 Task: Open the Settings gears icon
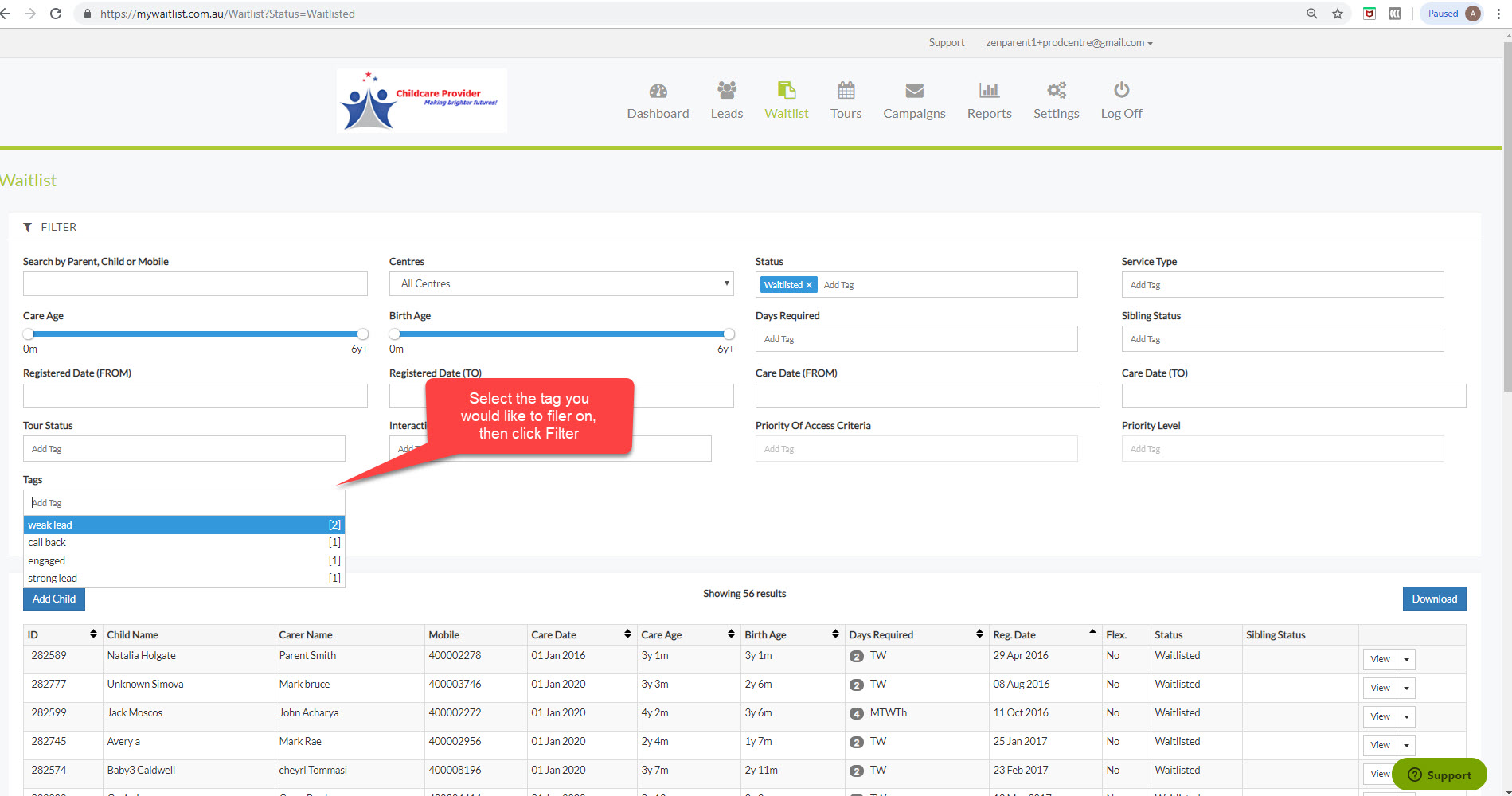pyautogui.click(x=1056, y=89)
